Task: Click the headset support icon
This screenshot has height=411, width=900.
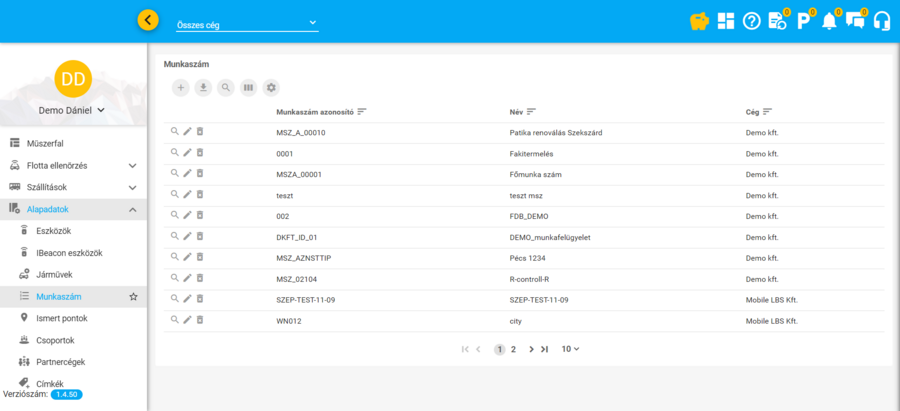Action: click(x=882, y=20)
